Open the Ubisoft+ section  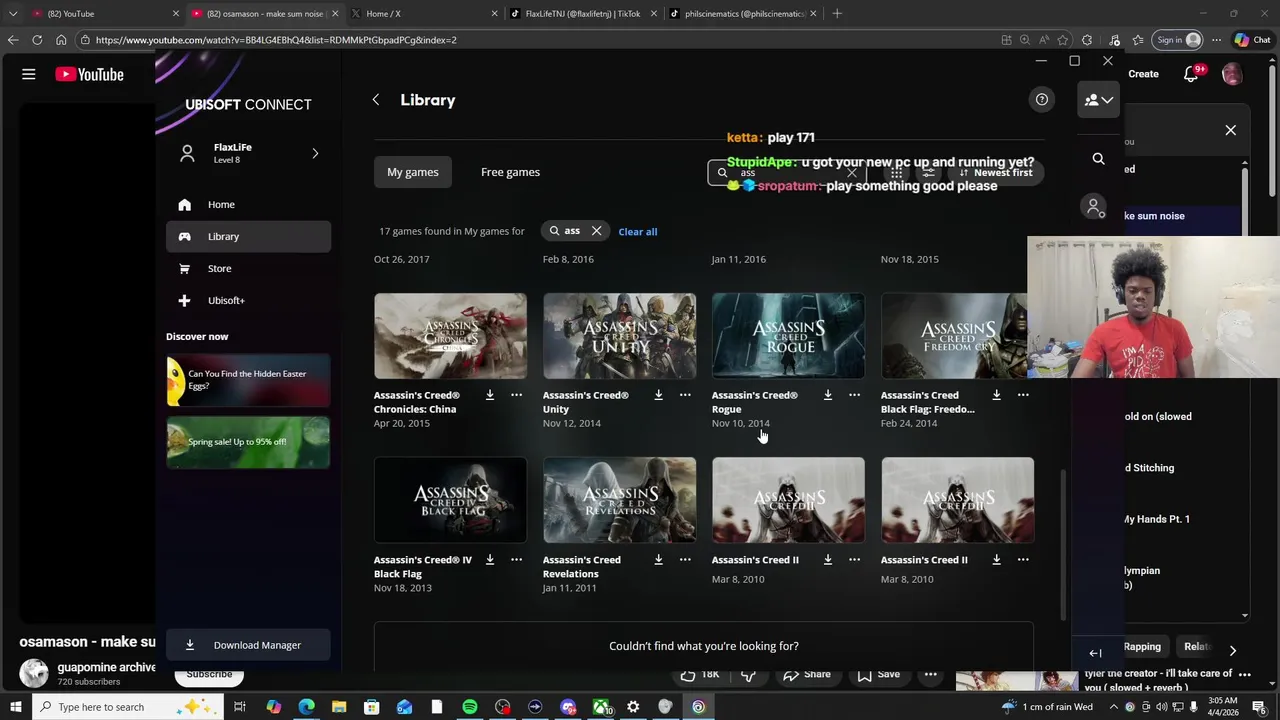click(248, 300)
